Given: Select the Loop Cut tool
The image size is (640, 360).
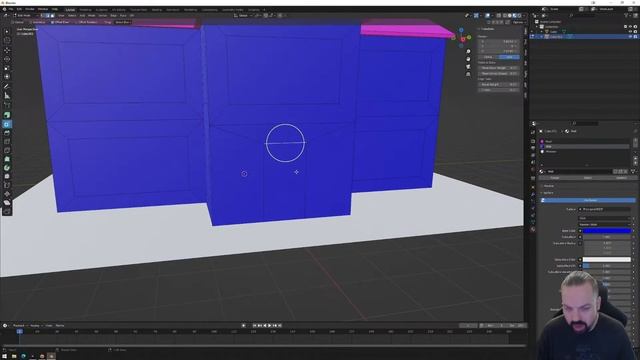Looking at the screenshot, I should (7, 142).
